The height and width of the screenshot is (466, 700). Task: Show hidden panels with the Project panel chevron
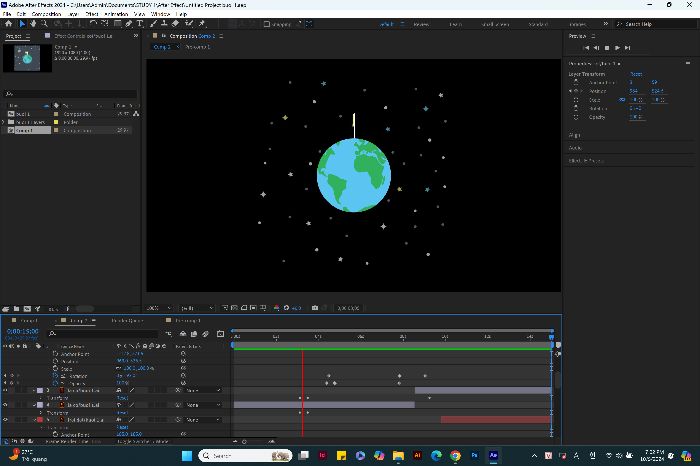point(136,36)
